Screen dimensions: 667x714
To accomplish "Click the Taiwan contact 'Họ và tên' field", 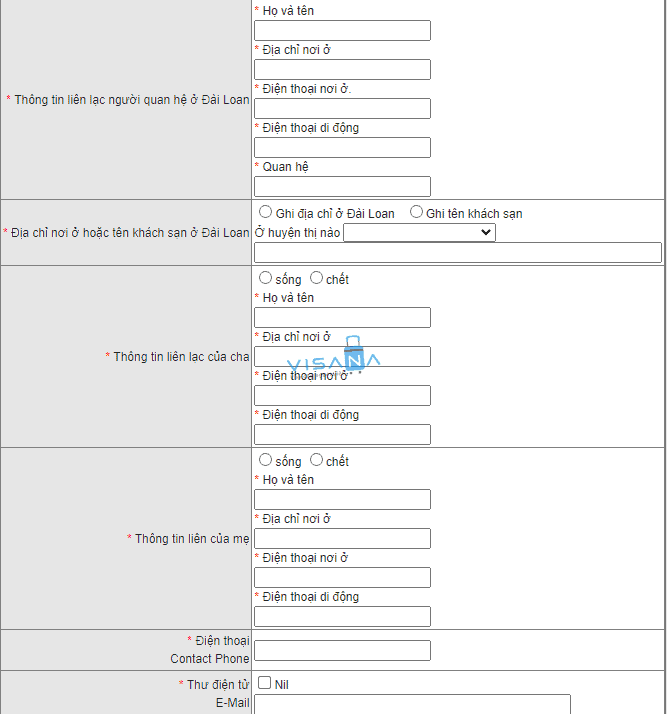I will 342,31.
